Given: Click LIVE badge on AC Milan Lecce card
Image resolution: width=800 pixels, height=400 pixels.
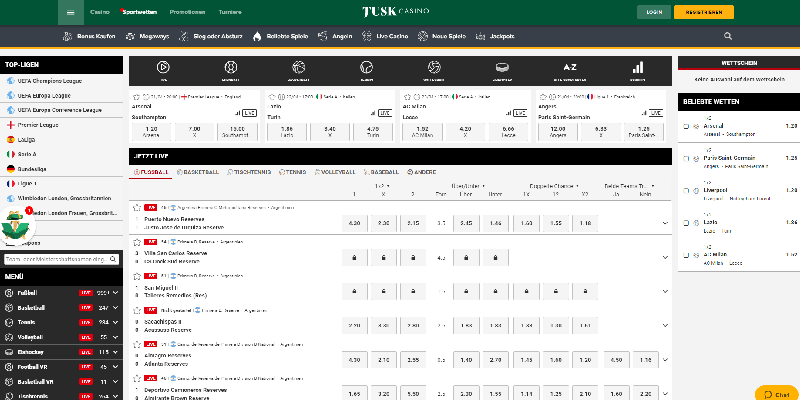Looking at the screenshot, I should (520, 113).
